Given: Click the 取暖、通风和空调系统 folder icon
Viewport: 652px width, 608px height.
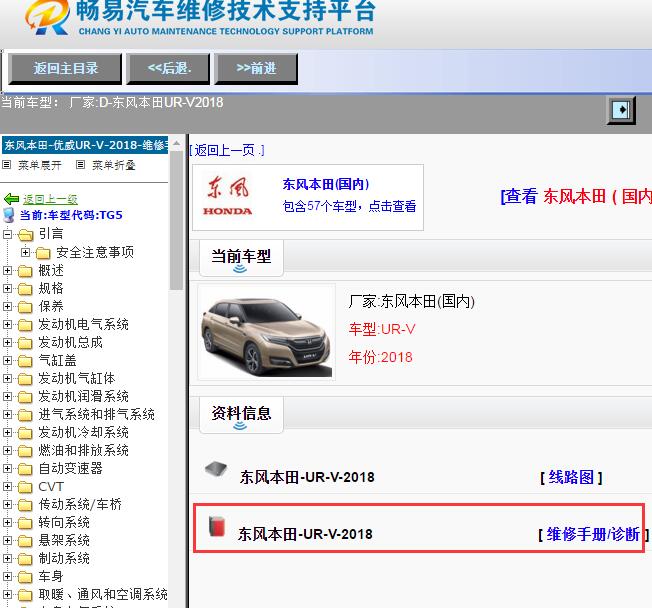Looking at the screenshot, I should 25,595.
